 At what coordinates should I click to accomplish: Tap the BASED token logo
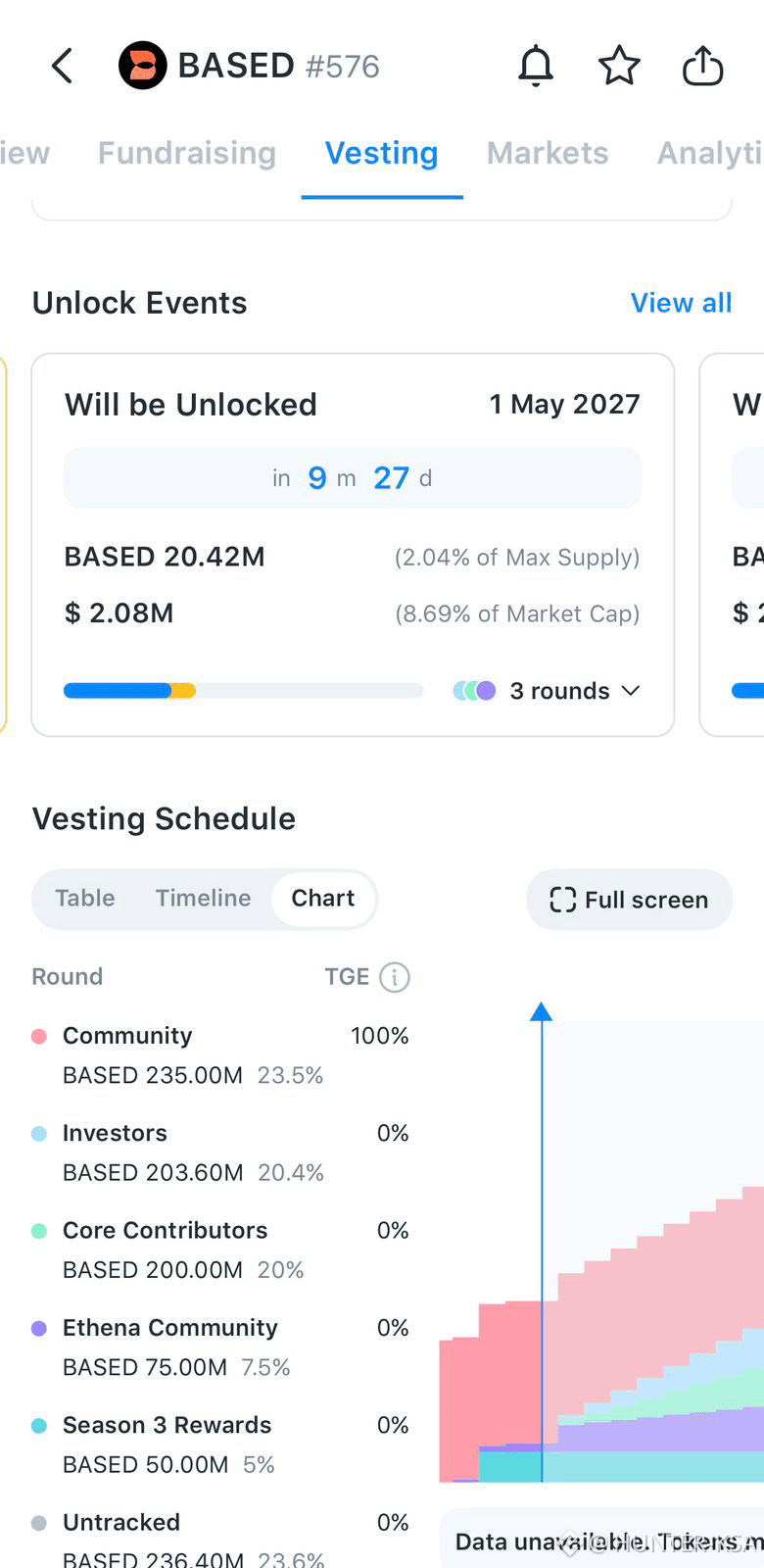[x=143, y=66]
